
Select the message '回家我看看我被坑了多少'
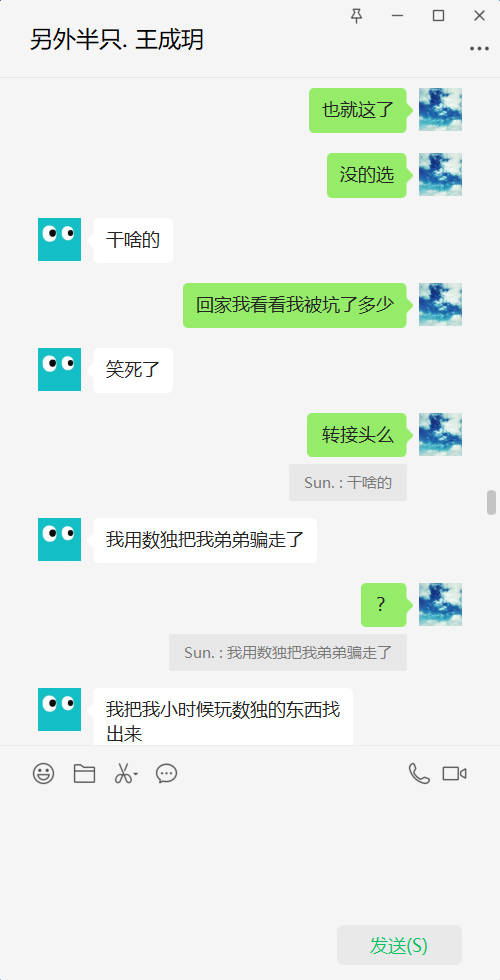(295, 305)
